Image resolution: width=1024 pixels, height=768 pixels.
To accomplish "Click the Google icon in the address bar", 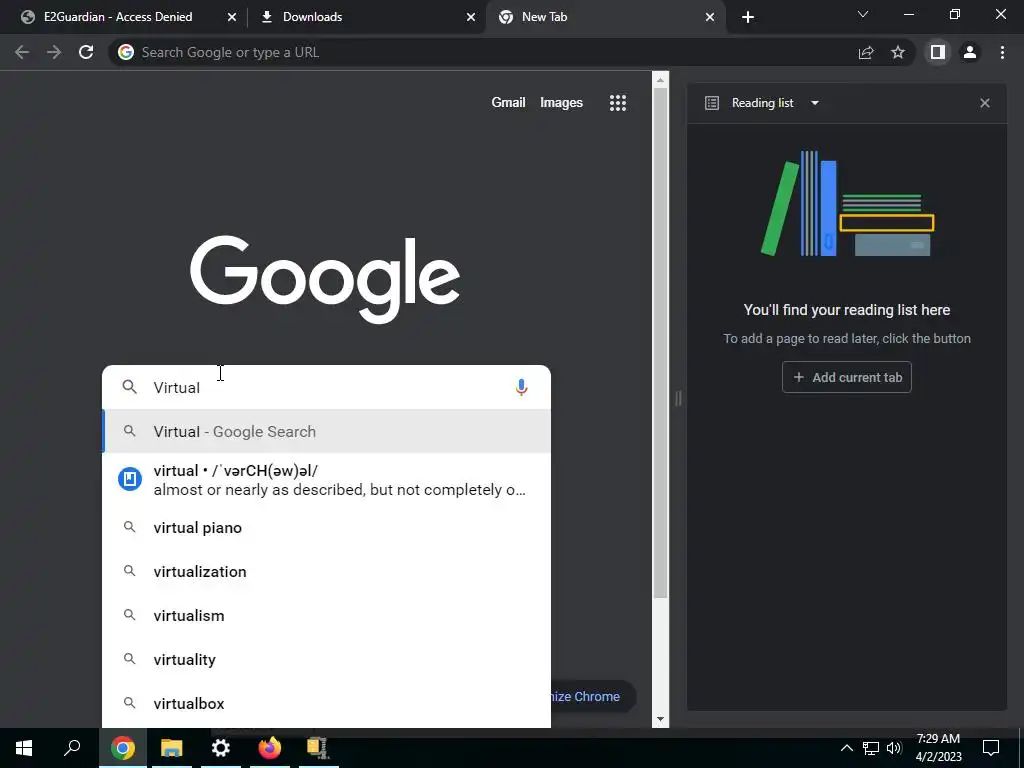I will point(126,52).
